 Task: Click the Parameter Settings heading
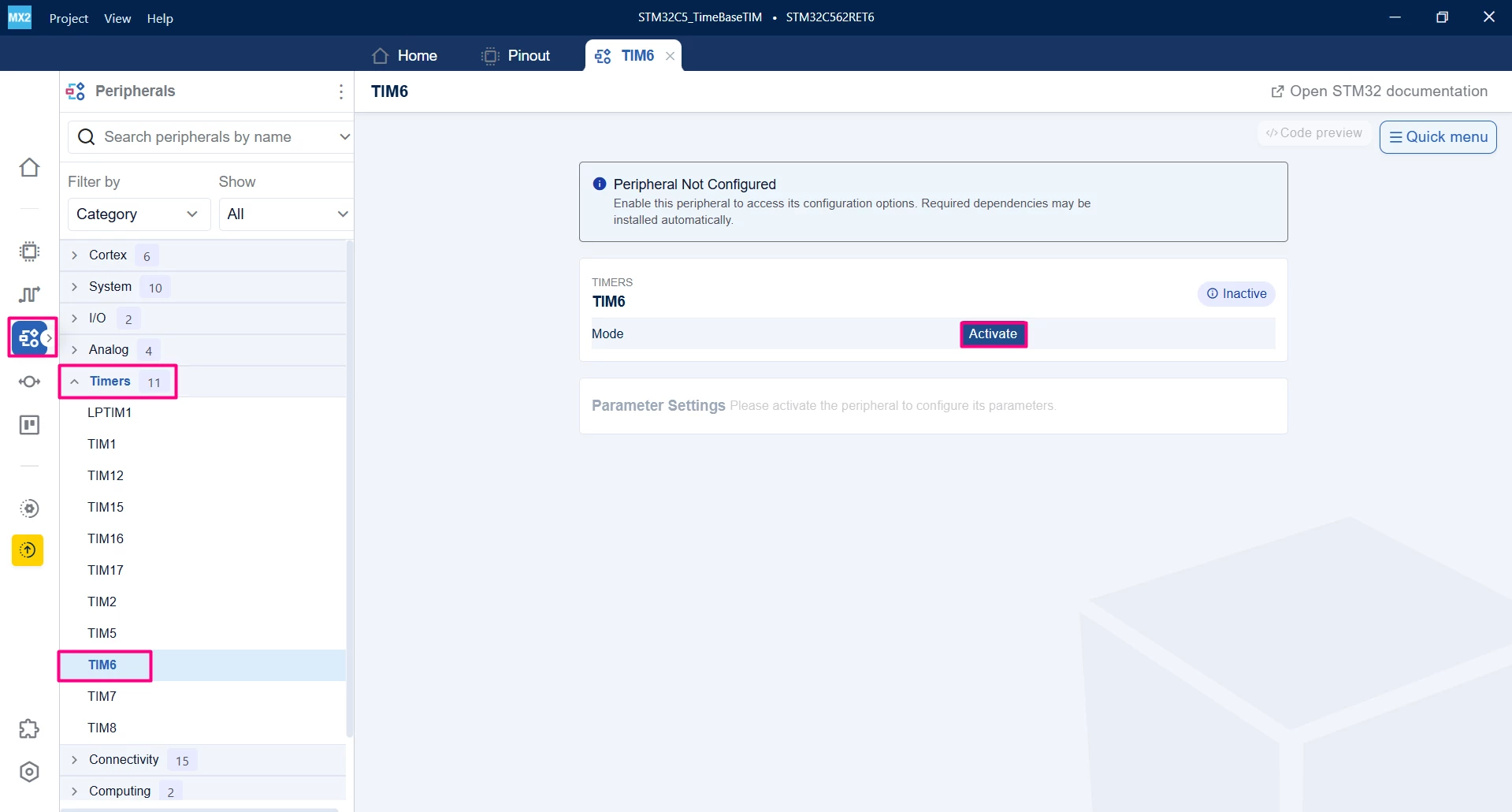658,405
